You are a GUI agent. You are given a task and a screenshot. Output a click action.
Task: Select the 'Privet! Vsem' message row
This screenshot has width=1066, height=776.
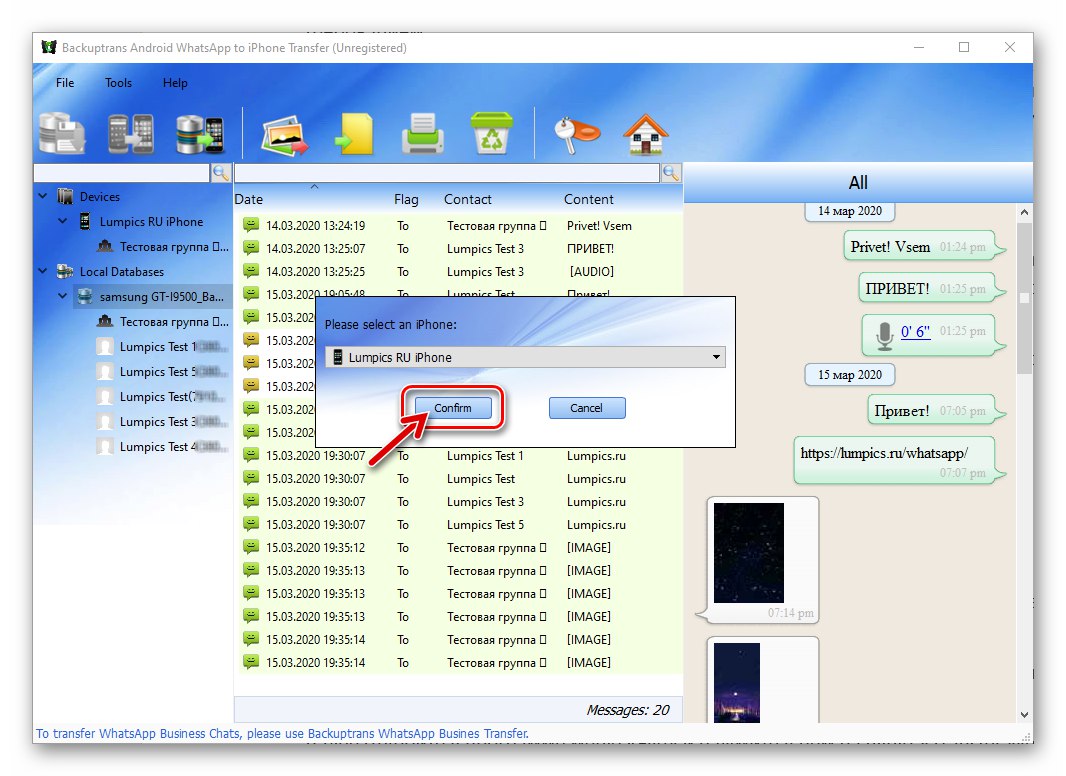(458, 225)
